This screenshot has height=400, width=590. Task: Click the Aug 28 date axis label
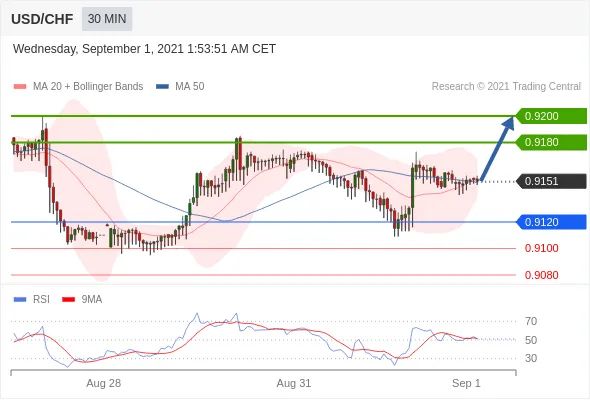(103, 383)
